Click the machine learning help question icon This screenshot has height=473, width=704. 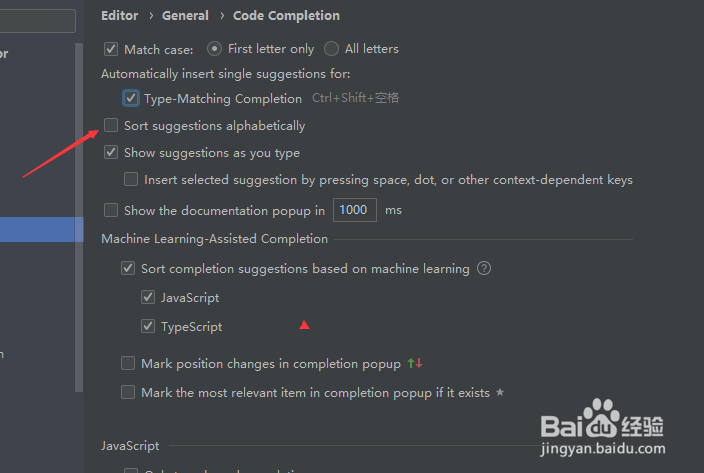pyautogui.click(x=484, y=268)
